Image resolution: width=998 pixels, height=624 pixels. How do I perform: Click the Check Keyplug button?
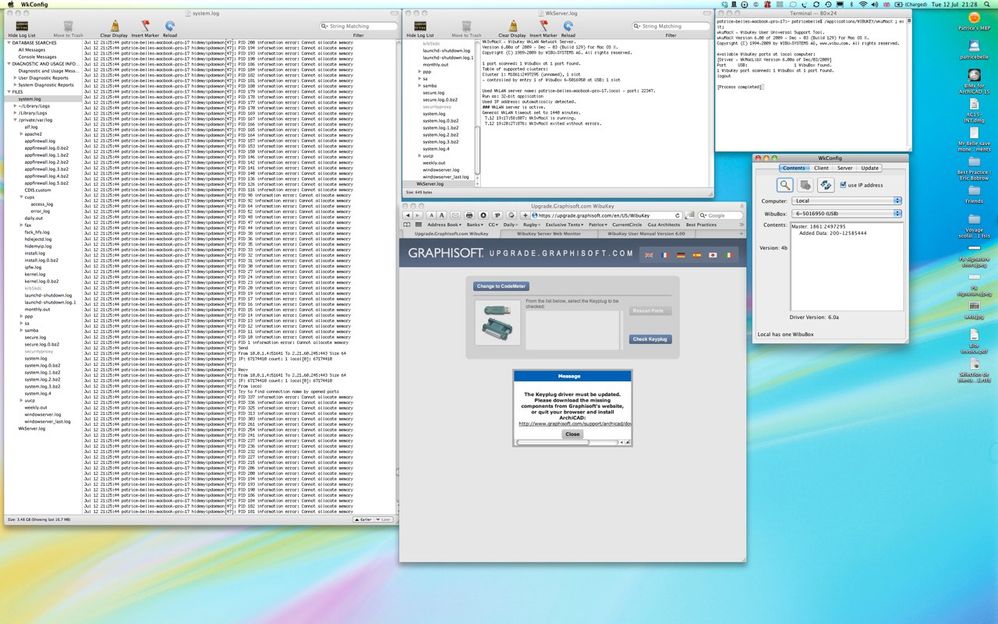click(x=650, y=339)
